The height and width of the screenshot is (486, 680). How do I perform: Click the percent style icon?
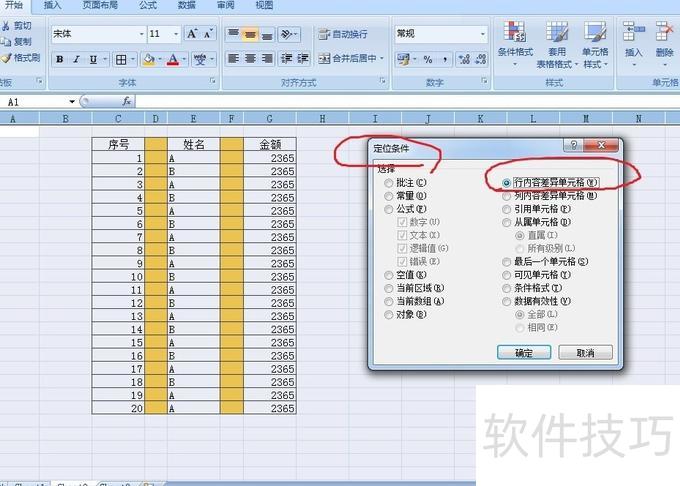428,59
